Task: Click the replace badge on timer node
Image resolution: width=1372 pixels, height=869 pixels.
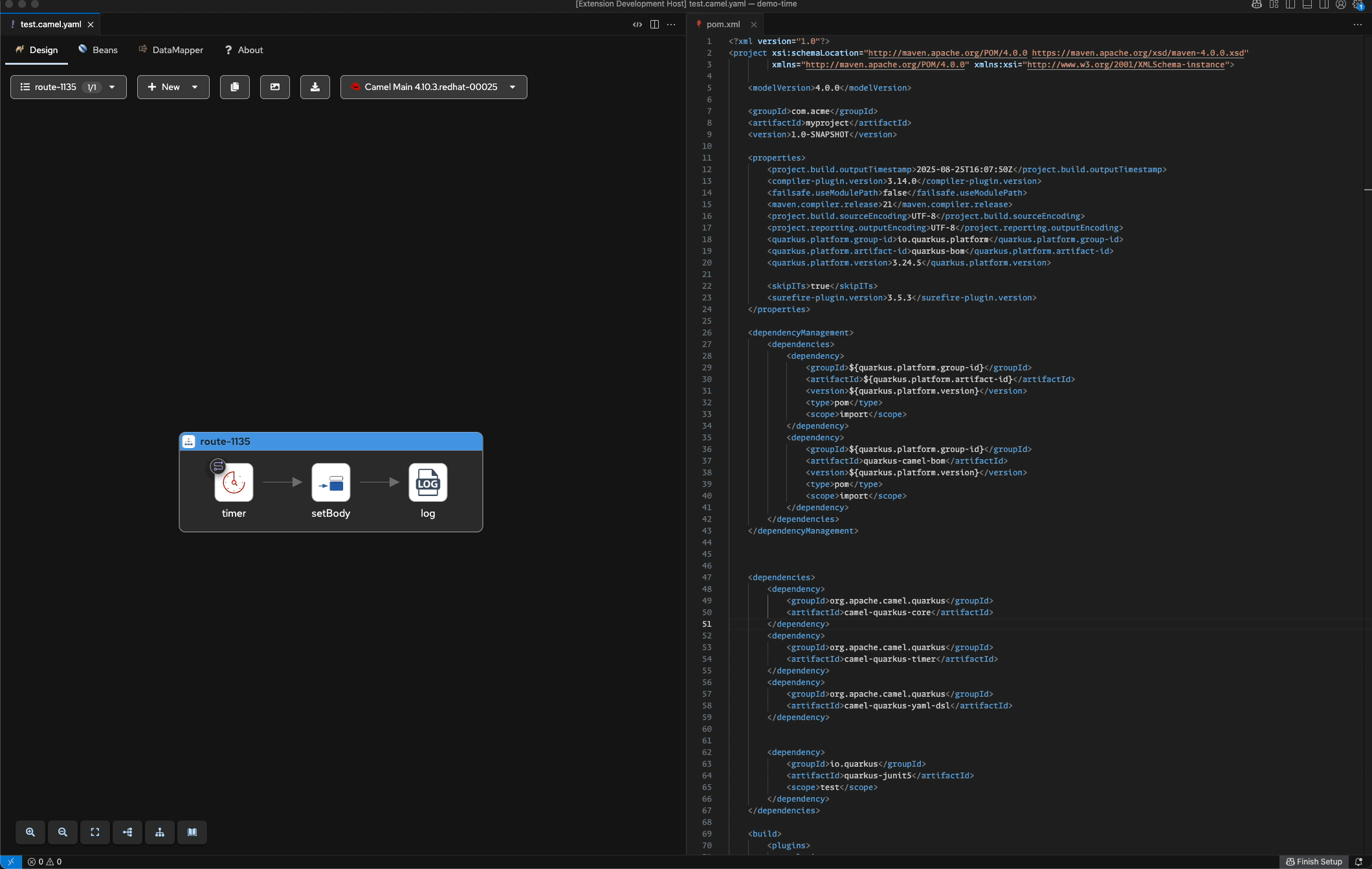Action: click(x=218, y=466)
